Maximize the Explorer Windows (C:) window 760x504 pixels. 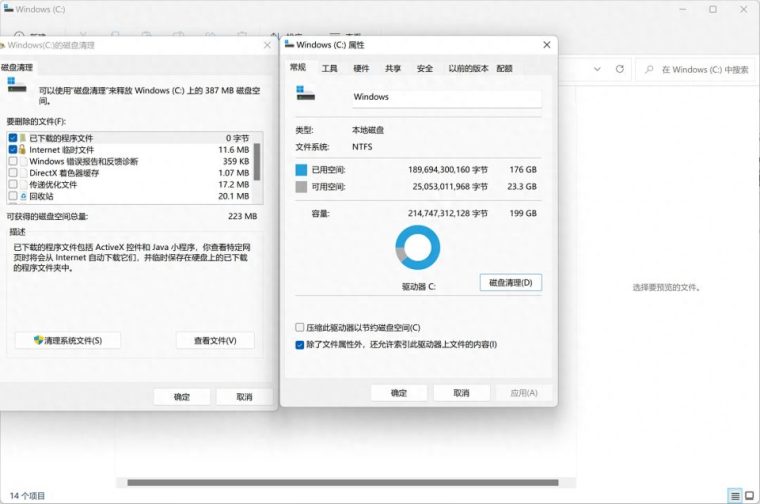(x=713, y=9)
